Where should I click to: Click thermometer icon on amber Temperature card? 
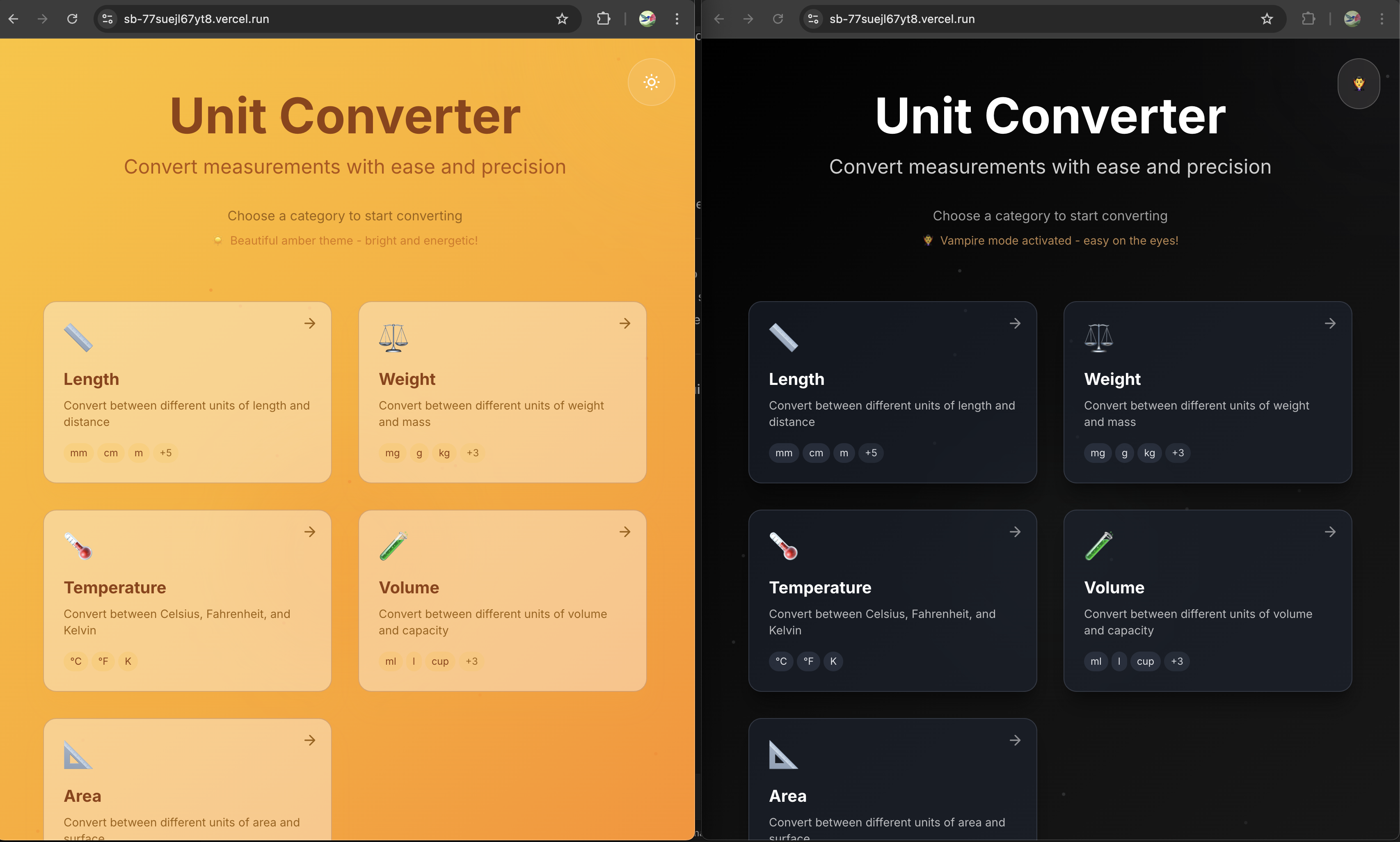coord(78,546)
